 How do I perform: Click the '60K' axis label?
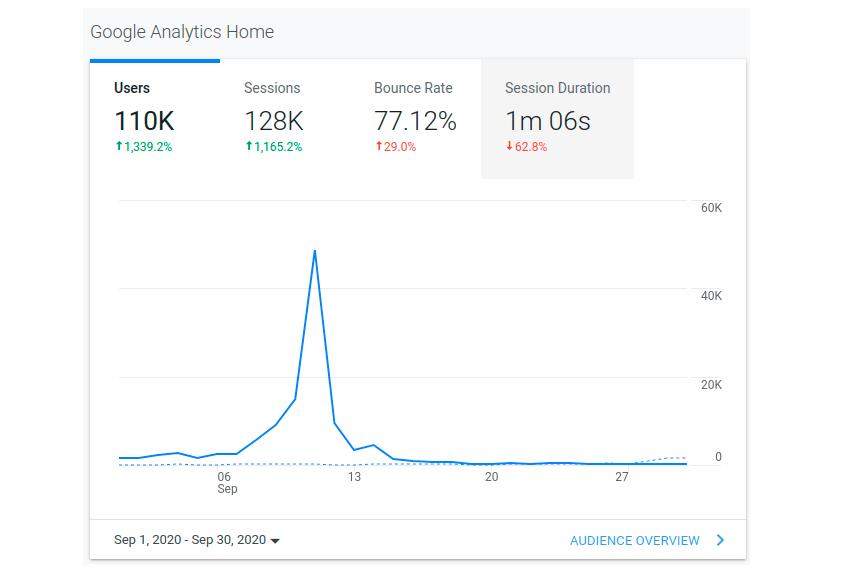coord(711,208)
